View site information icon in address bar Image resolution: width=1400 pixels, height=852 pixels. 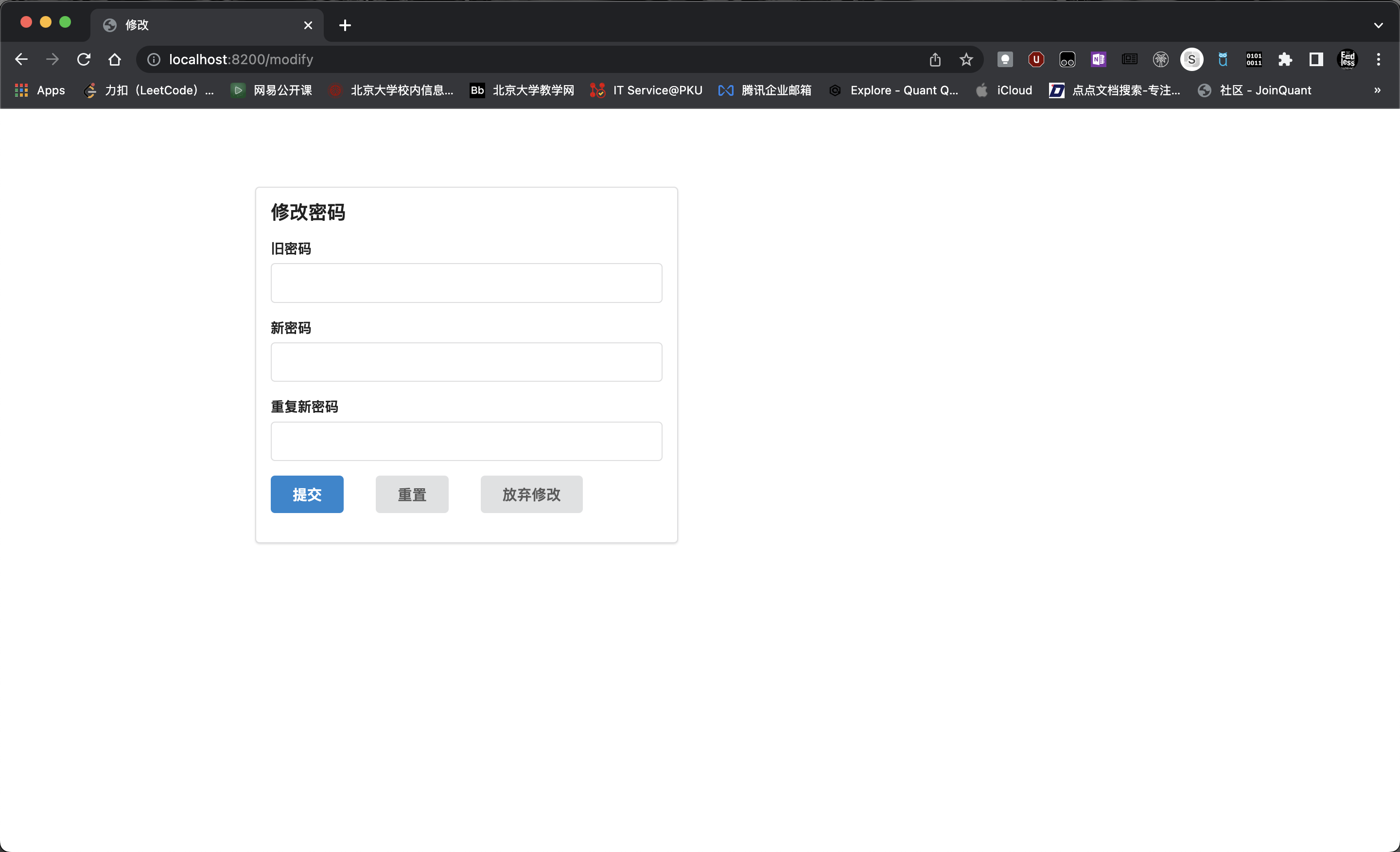(x=154, y=59)
